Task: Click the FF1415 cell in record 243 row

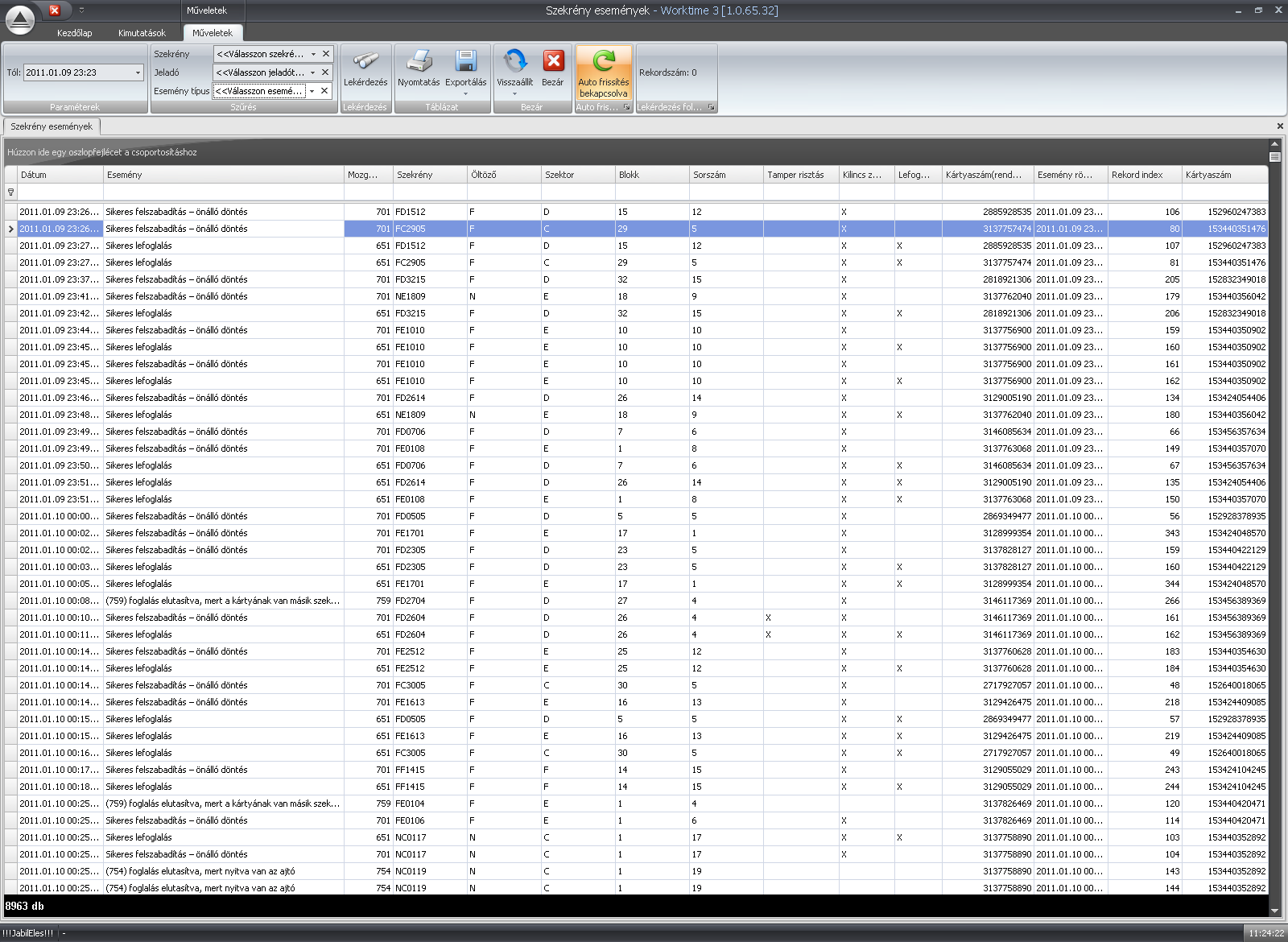Action: (430, 770)
